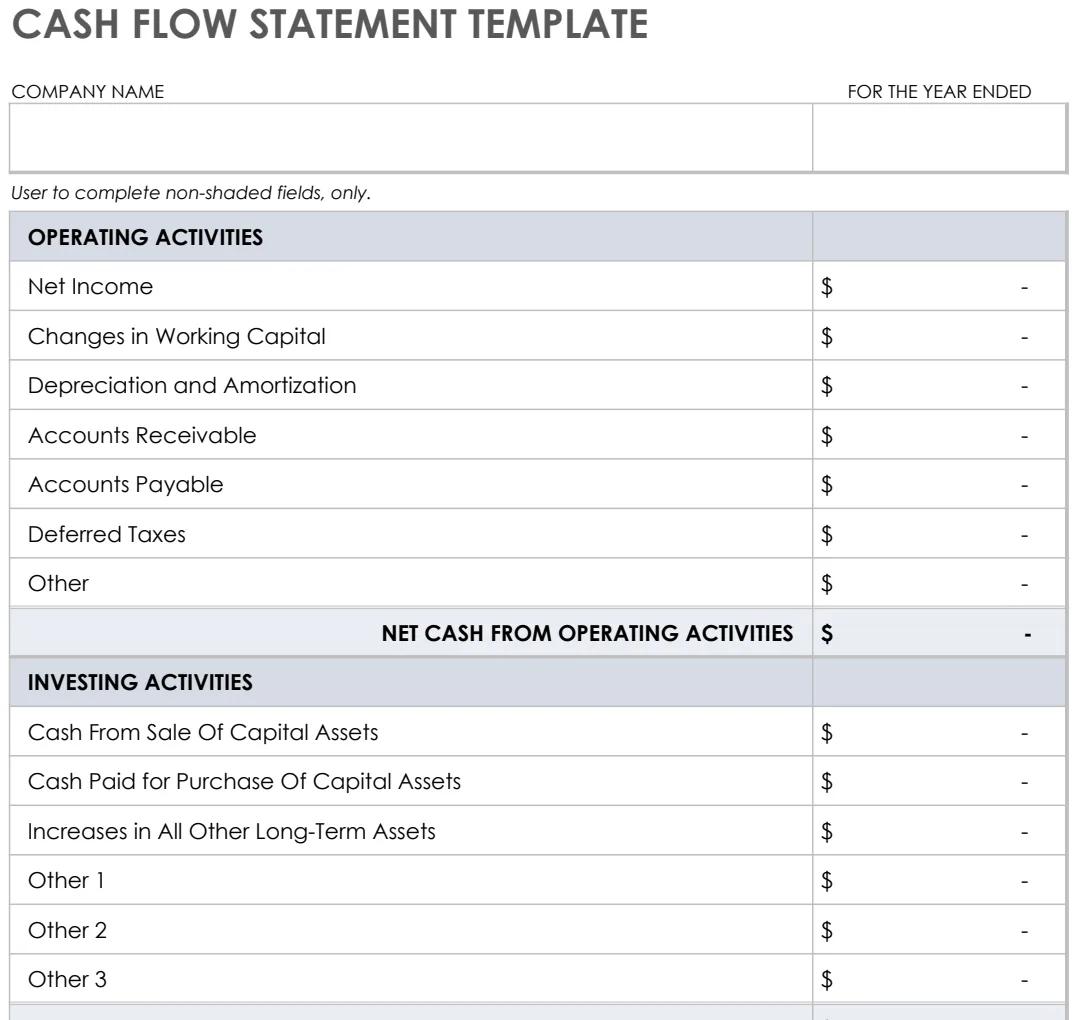The image size is (1077, 1020).
Task: Click Net Cash From Operating Activities total cell
Action: [939, 633]
